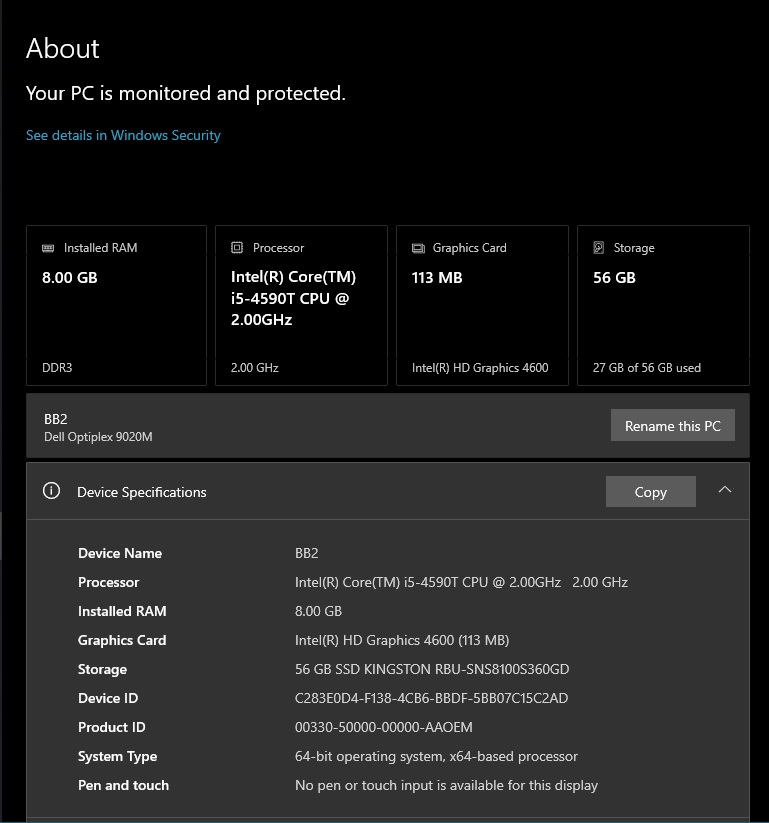Screen dimensions: 769x823
Task: Click the Device Specifications header title
Action: [x=142, y=492]
